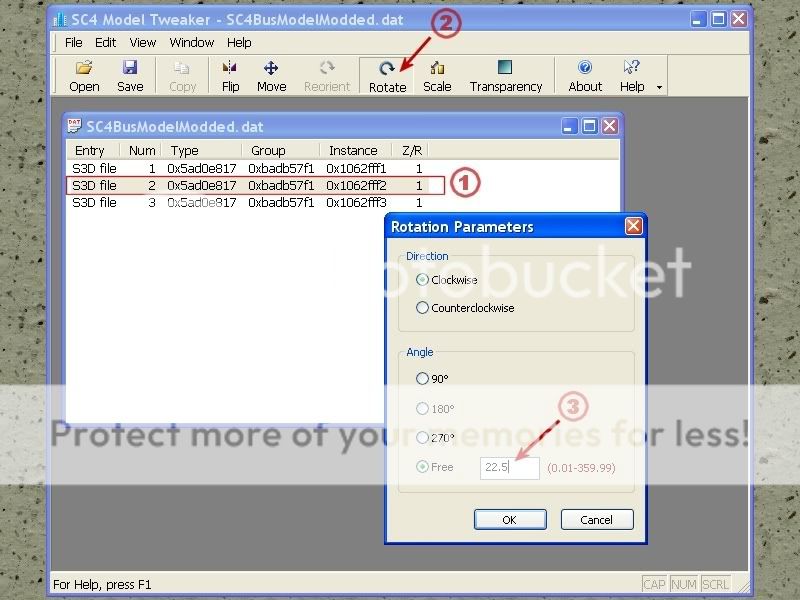This screenshot has width=800, height=600.
Task: Select the Move tool
Action: pos(271,76)
